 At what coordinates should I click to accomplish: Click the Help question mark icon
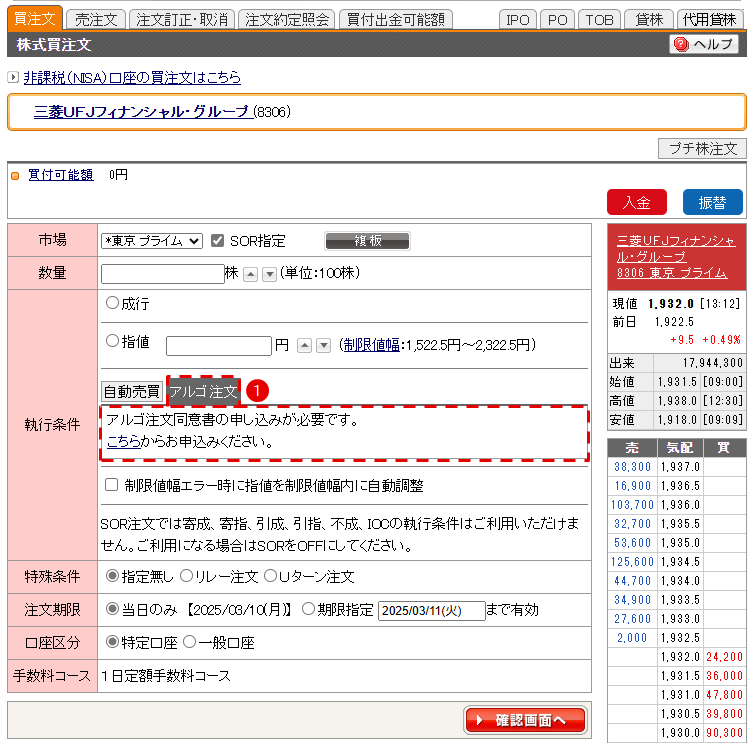click(x=681, y=45)
